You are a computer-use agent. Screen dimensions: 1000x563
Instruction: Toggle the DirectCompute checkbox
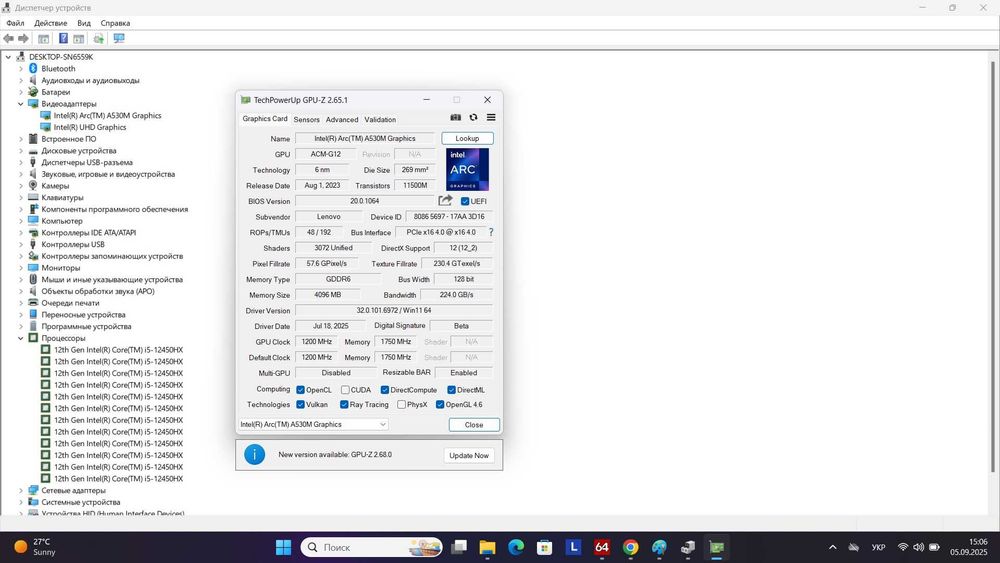click(x=385, y=390)
